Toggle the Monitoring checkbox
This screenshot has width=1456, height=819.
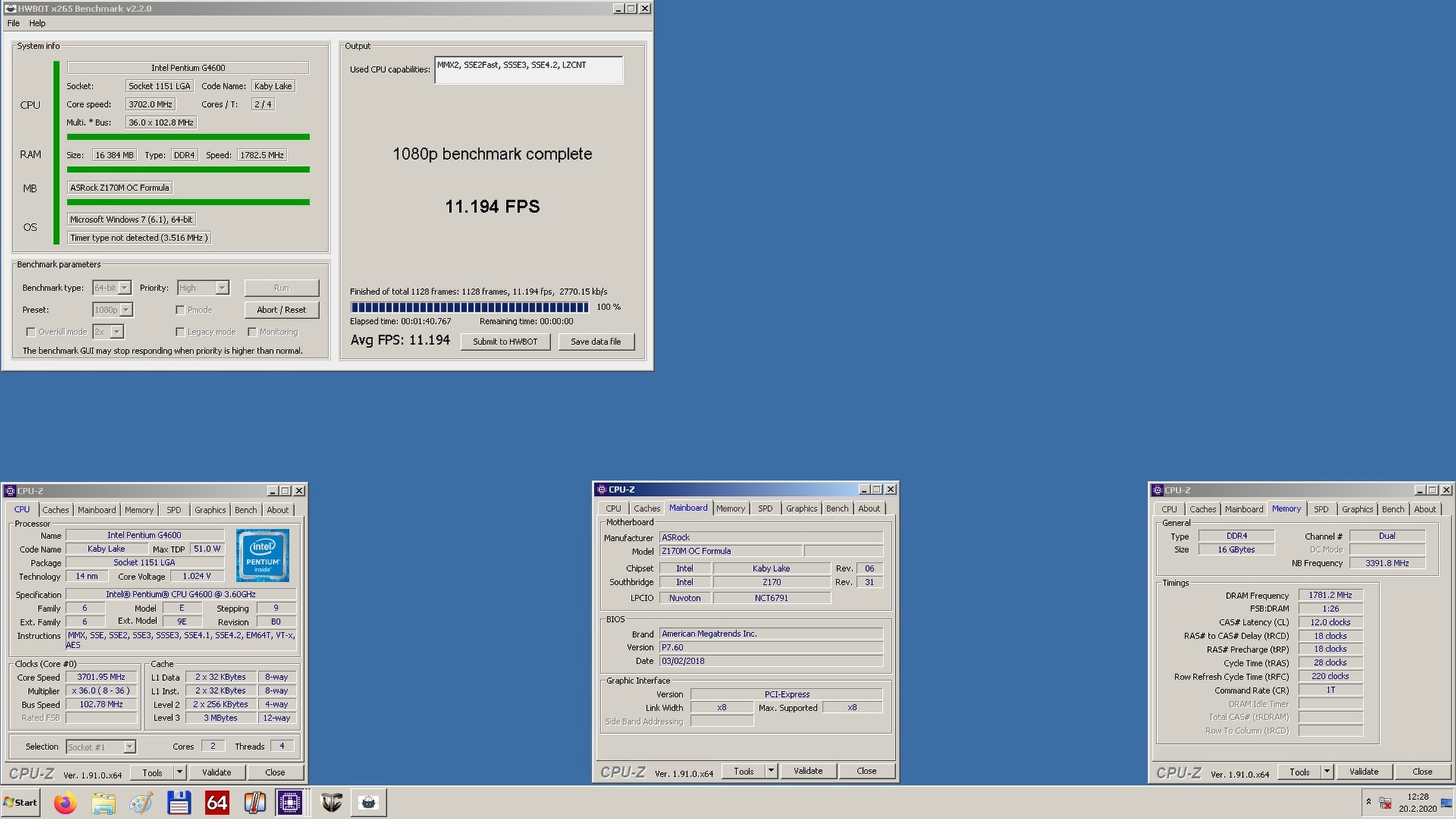click(252, 331)
